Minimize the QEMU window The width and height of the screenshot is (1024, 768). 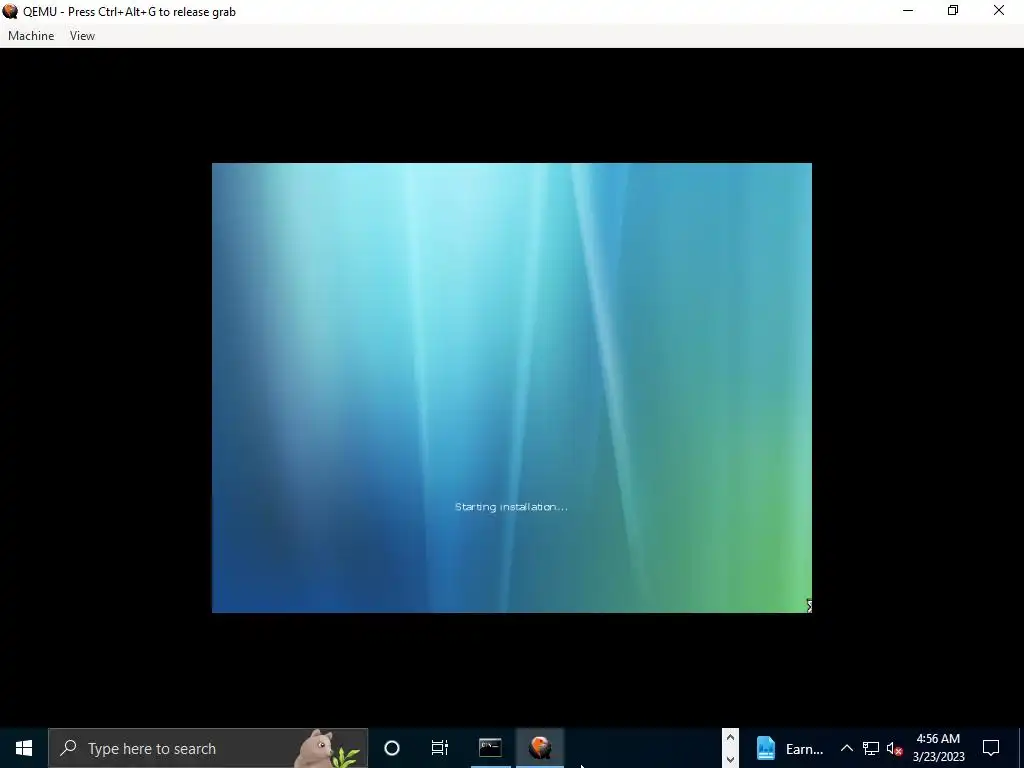908,11
